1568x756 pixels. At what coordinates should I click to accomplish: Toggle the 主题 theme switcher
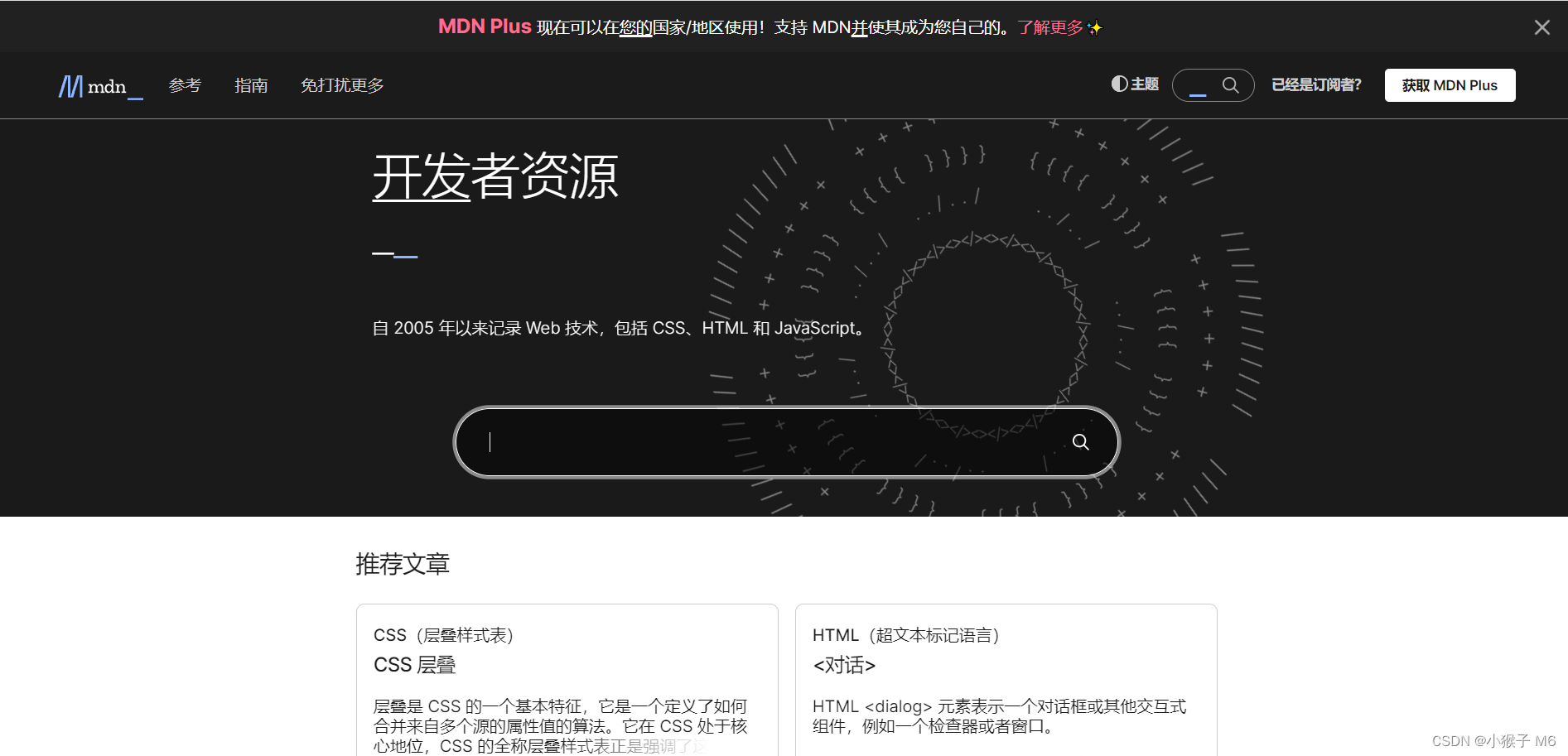click(1135, 84)
